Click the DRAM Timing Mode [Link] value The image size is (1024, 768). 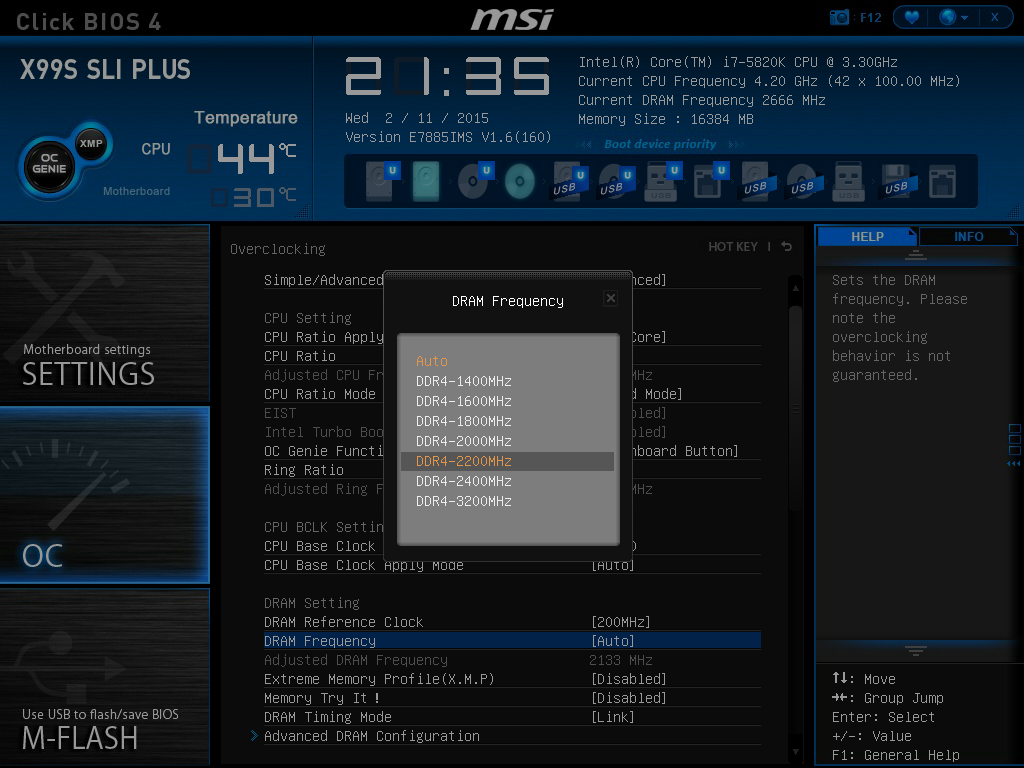coord(613,717)
